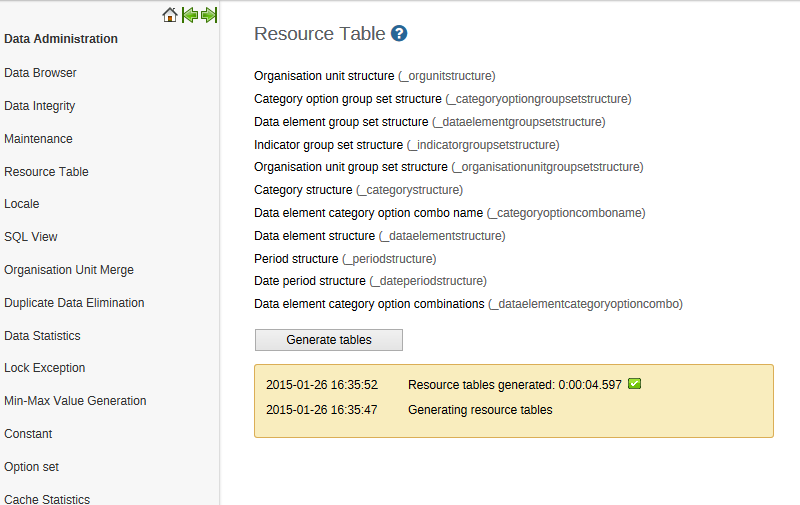Open Data Statistics page
This screenshot has width=800, height=505.
(42, 336)
